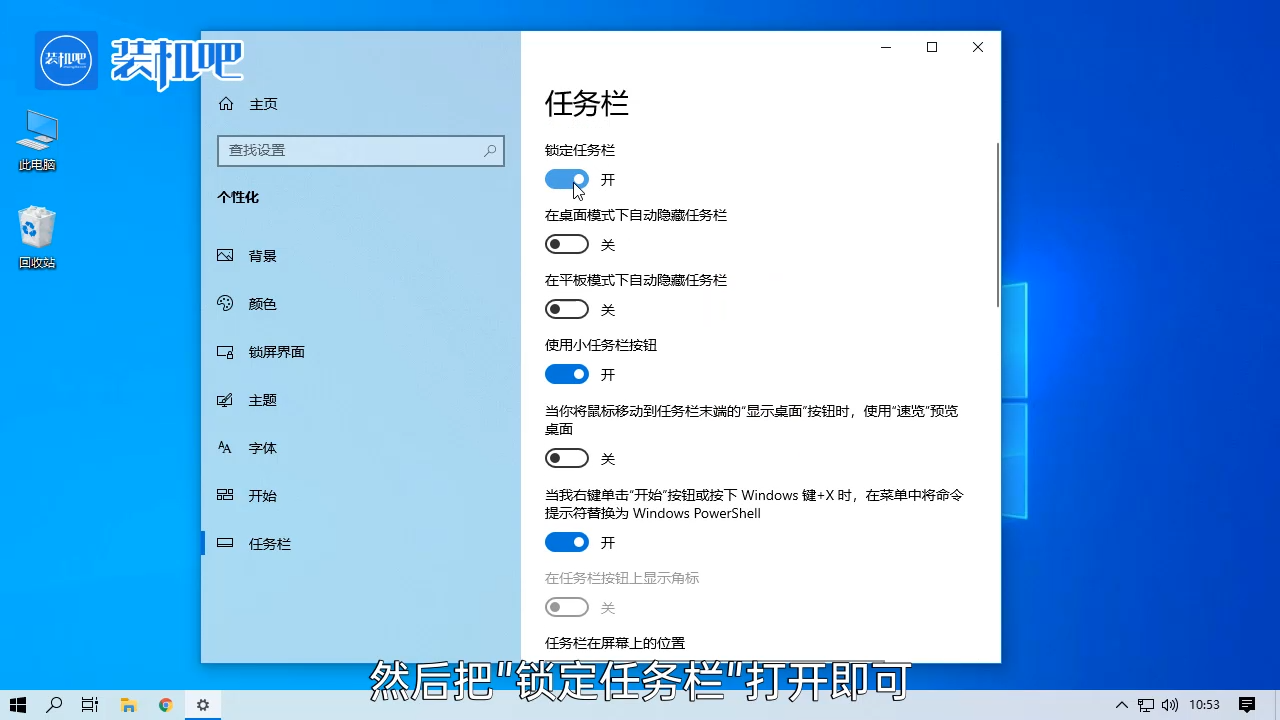This screenshot has width=1280, height=720.
Task: Select 任务栏 in the personalization sidebar
Action: [269, 543]
